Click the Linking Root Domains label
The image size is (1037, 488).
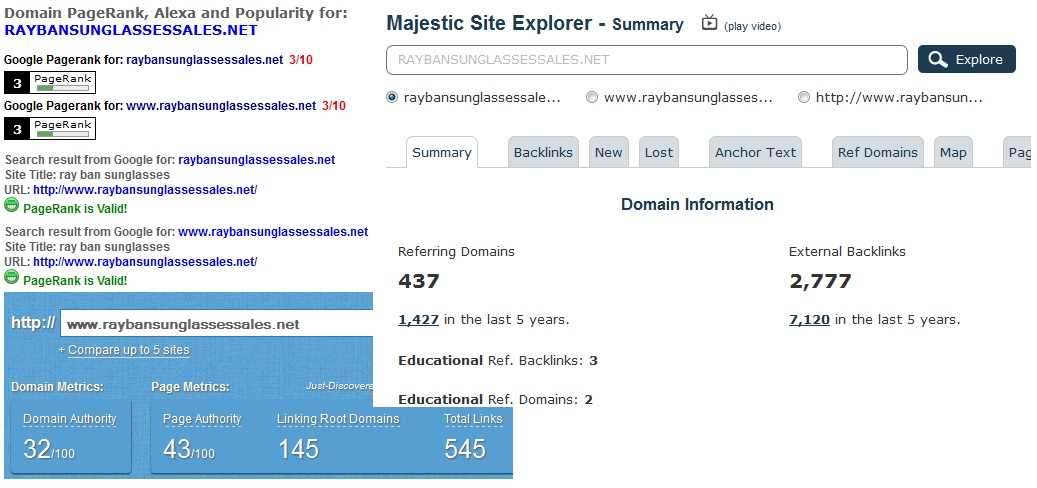(338, 419)
